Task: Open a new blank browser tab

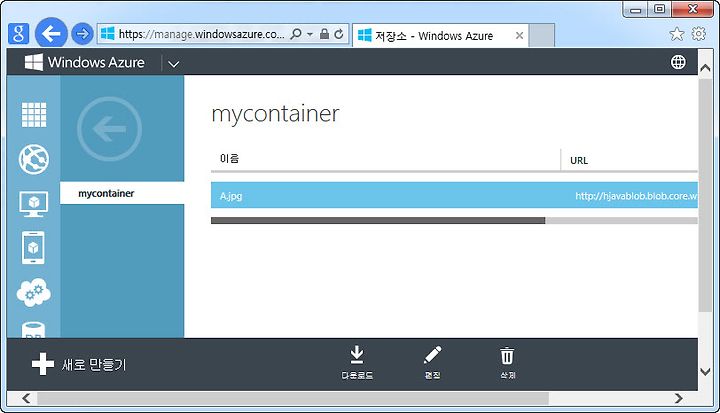Action: pos(541,36)
